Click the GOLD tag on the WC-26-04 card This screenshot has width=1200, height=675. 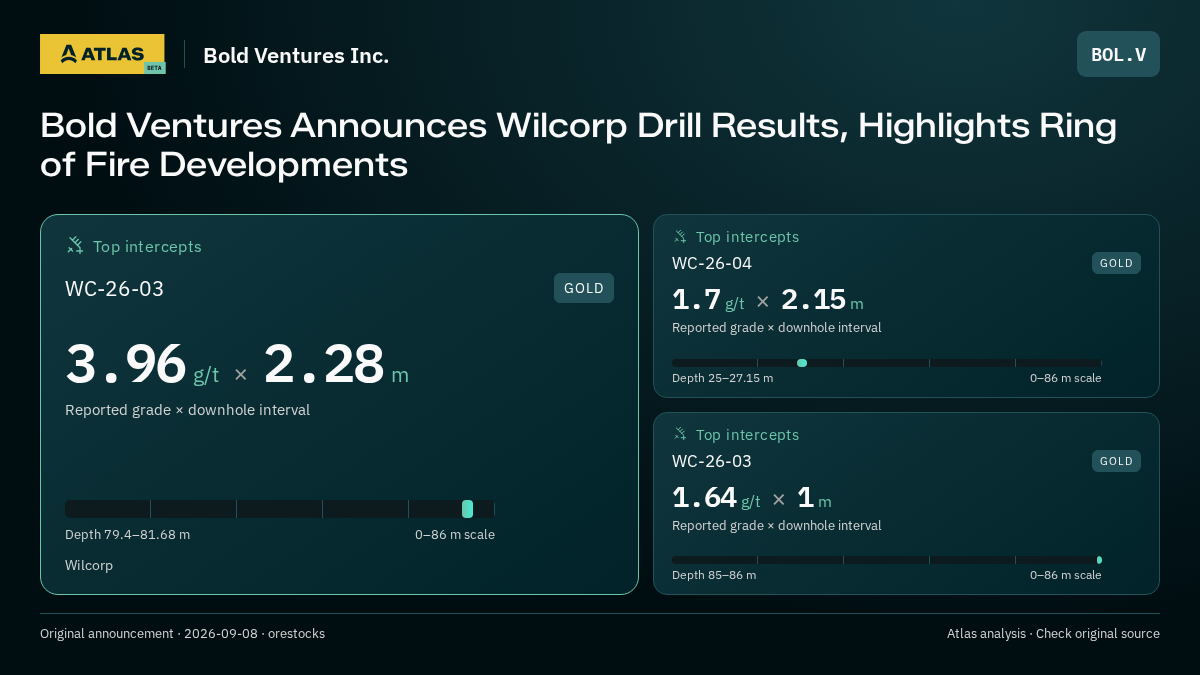coord(1116,263)
